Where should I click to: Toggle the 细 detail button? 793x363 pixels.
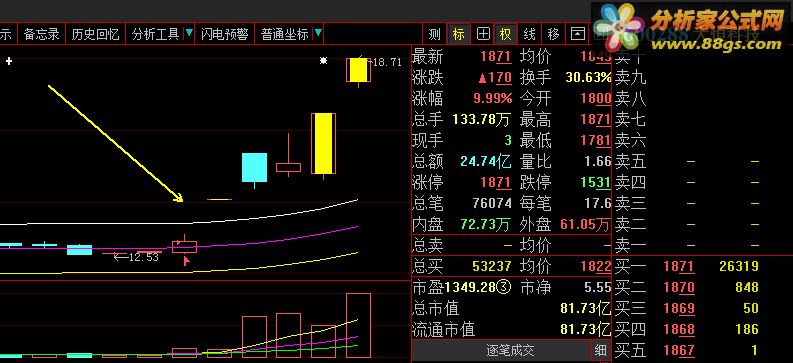(x=600, y=350)
